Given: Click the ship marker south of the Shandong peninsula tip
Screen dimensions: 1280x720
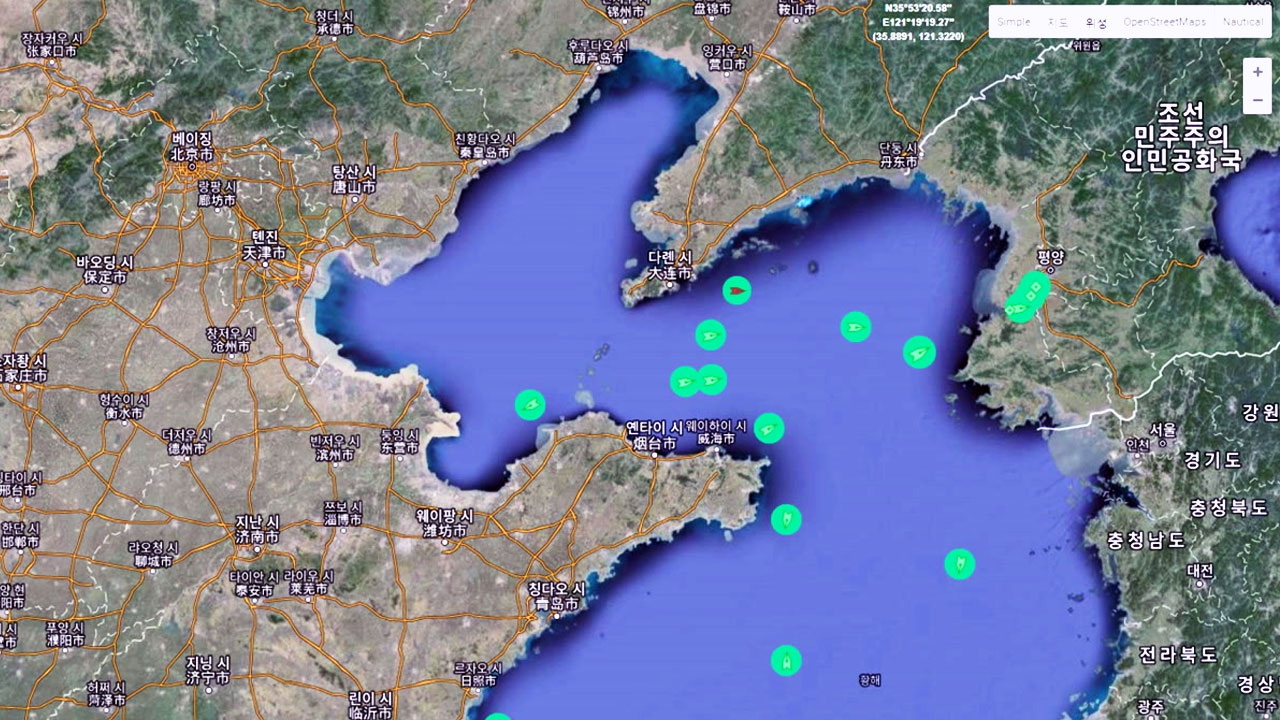Looking at the screenshot, I should point(786,519).
